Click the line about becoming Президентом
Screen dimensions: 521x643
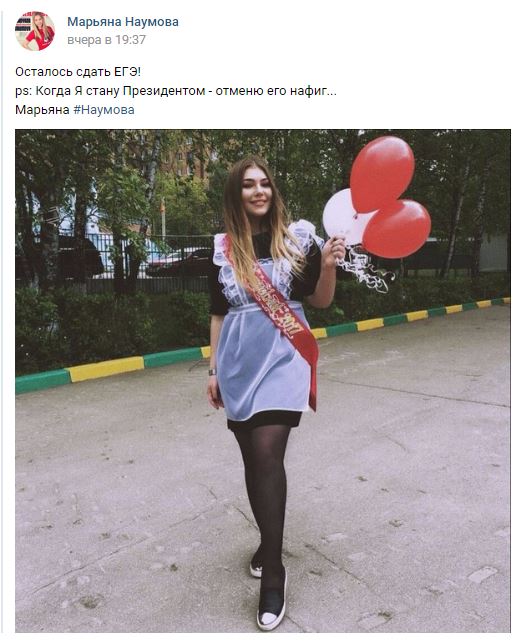pos(176,91)
